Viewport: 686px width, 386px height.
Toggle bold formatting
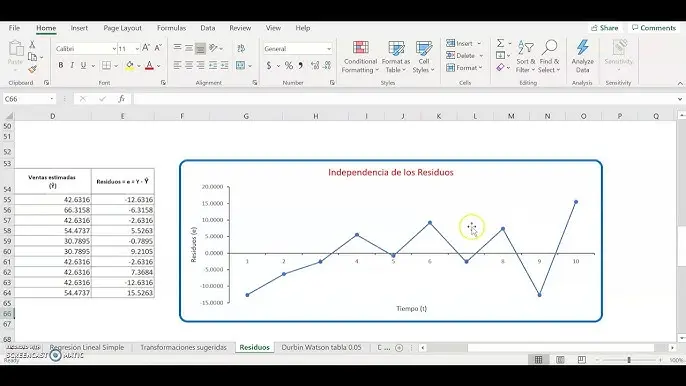point(60,65)
